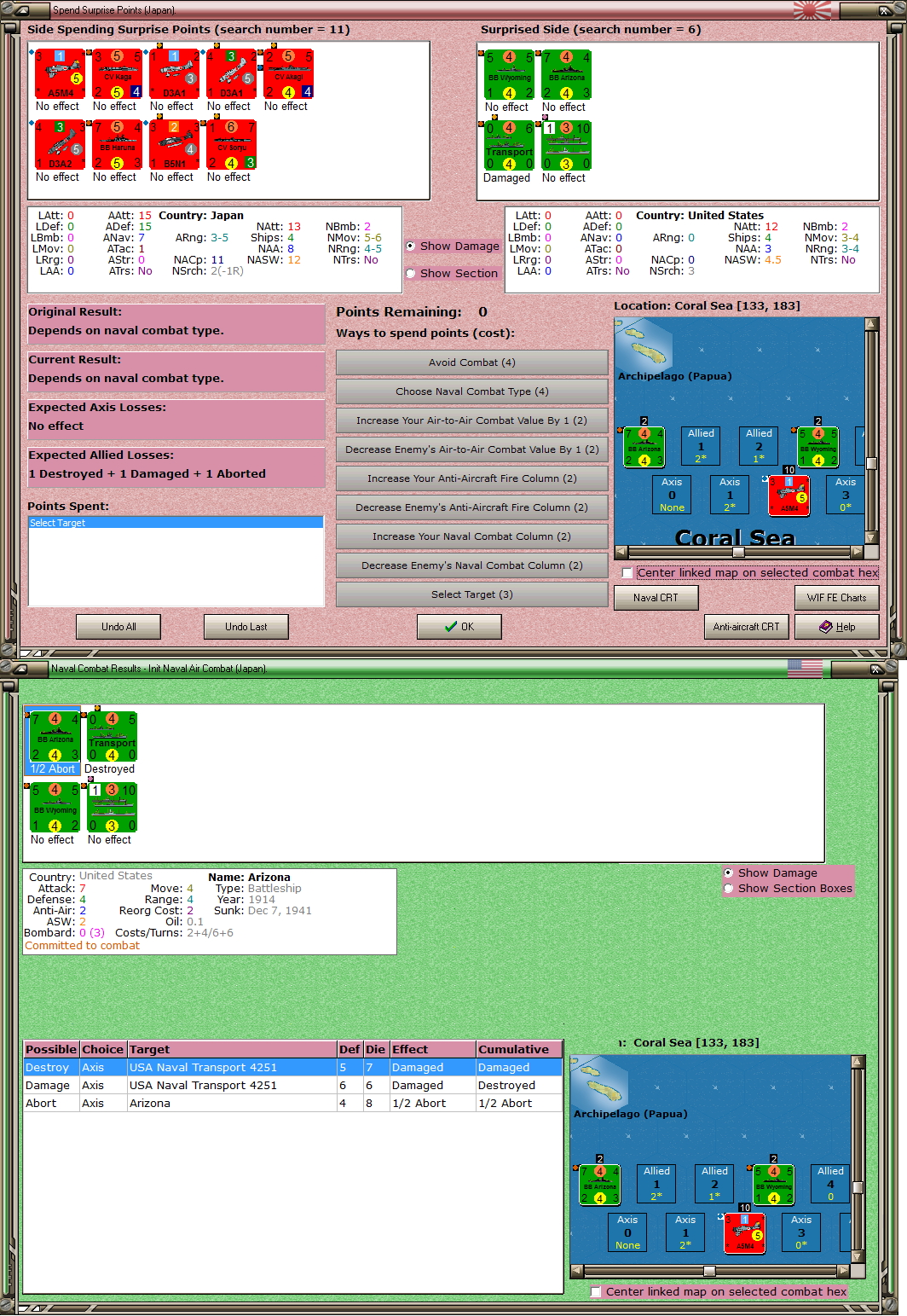Click the left arrow on Naval Combat Results map scrollbar
Viewport: 907px width, 1316px height.
coord(577,1271)
